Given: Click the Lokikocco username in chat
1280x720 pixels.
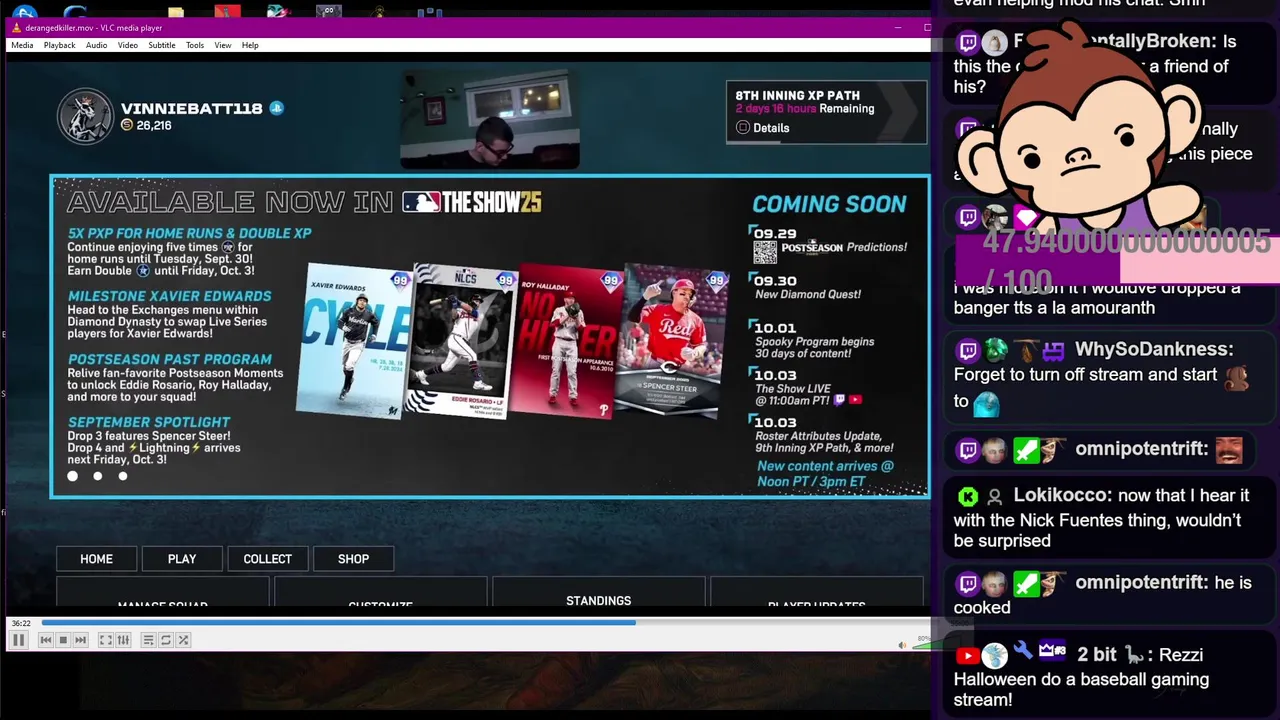Looking at the screenshot, I should pos(1062,495).
